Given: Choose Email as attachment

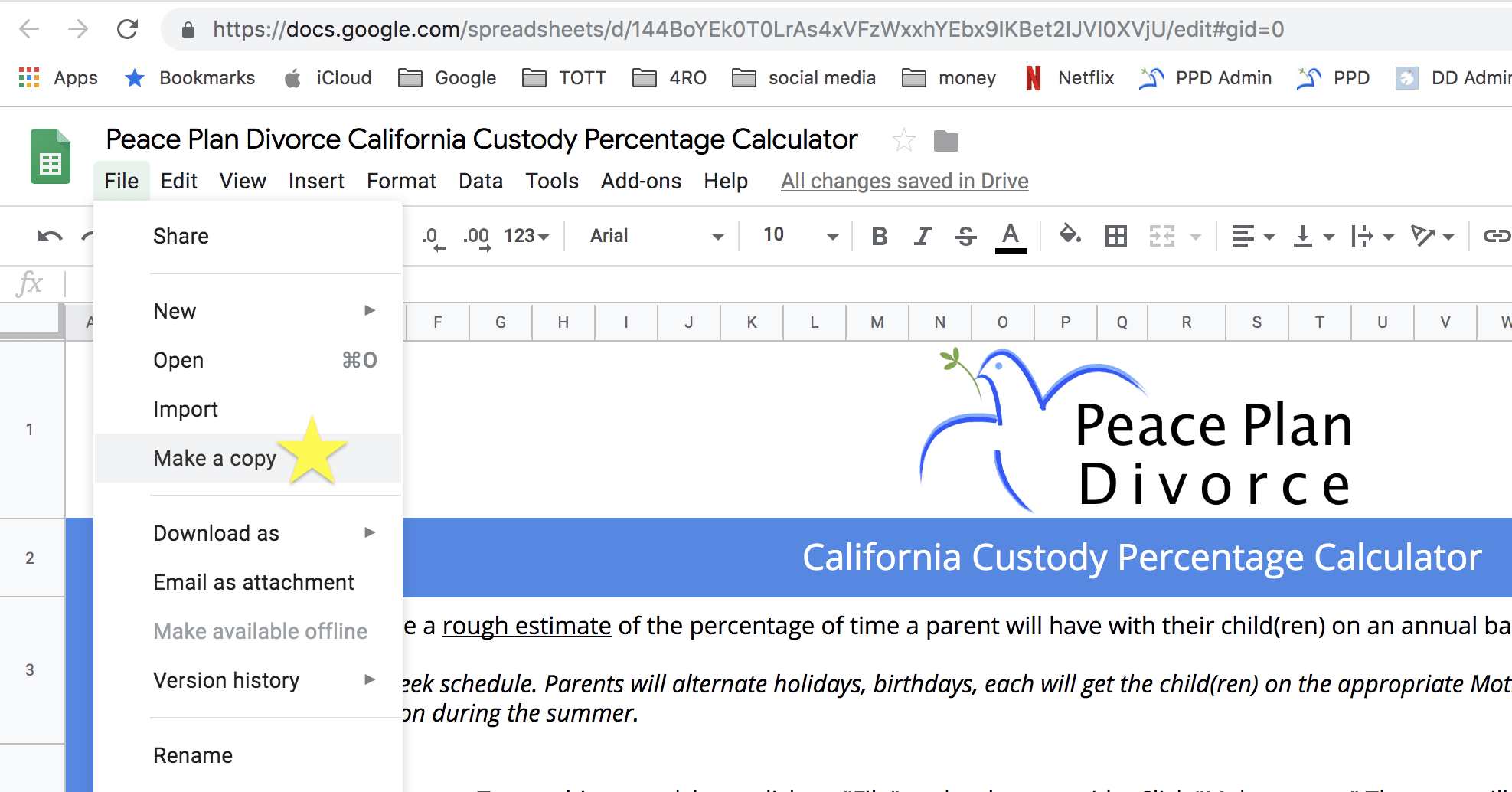Looking at the screenshot, I should 248,582.
